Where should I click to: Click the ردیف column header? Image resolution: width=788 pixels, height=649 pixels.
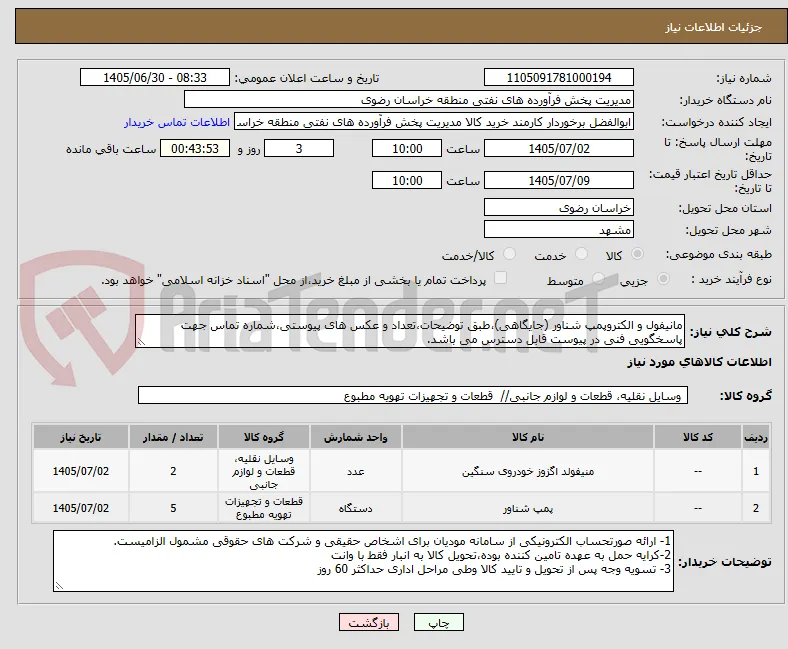coord(756,437)
